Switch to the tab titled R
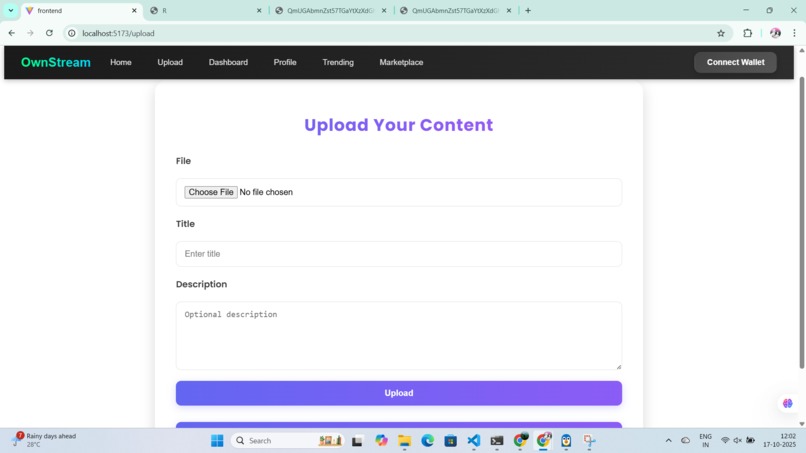 coord(206,11)
